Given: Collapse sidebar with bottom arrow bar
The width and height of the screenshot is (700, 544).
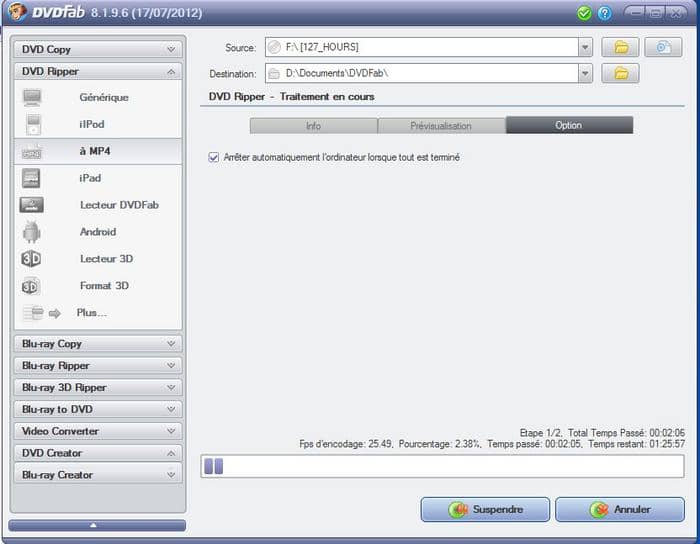Looking at the screenshot, I should pos(97,525).
